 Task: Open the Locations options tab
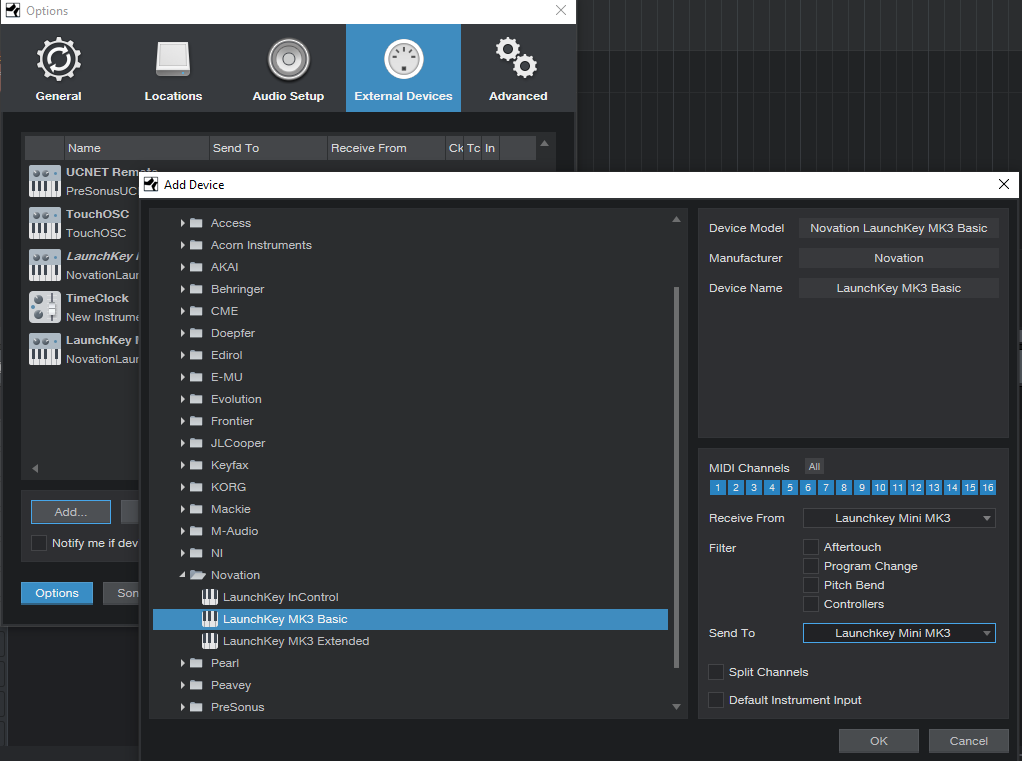[173, 68]
